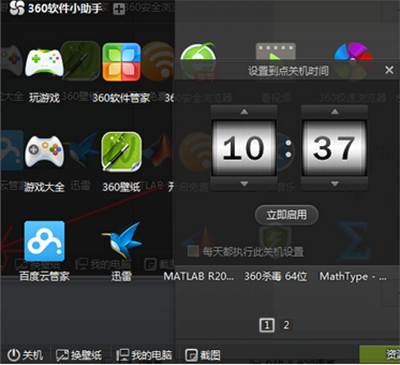400x365 pixels.
Task: Increase the minutes with up arrow
Action: (x=335, y=112)
